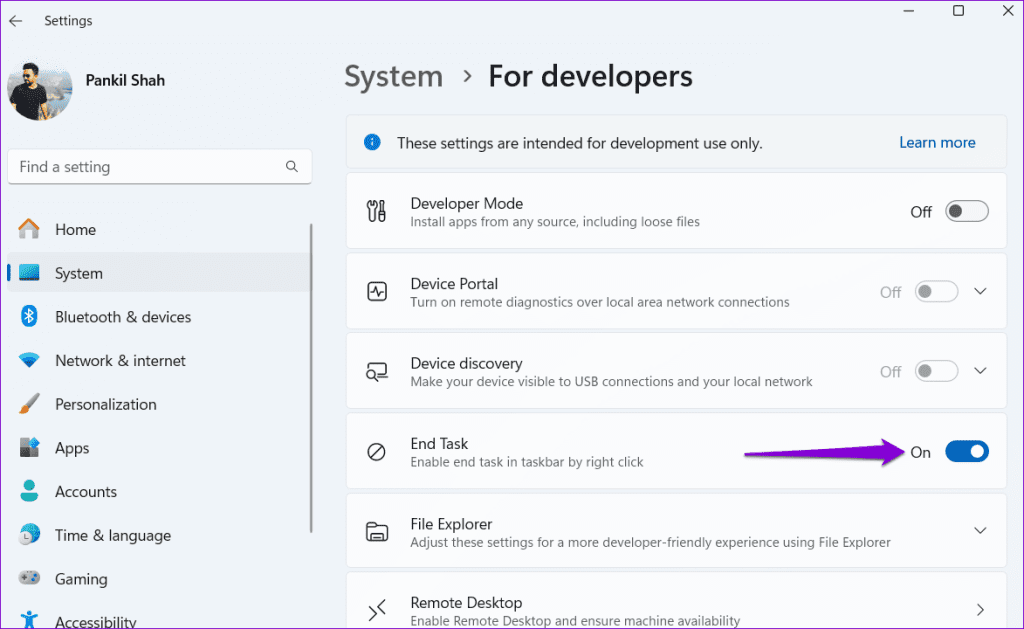Enable Developer Mode
1024x629 pixels.
[966, 211]
